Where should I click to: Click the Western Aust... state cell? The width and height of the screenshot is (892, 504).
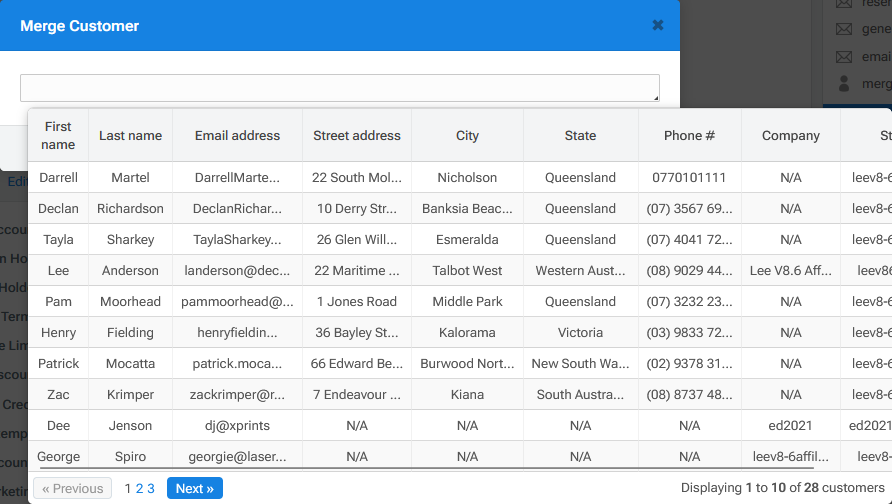click(x=580, y=270)
